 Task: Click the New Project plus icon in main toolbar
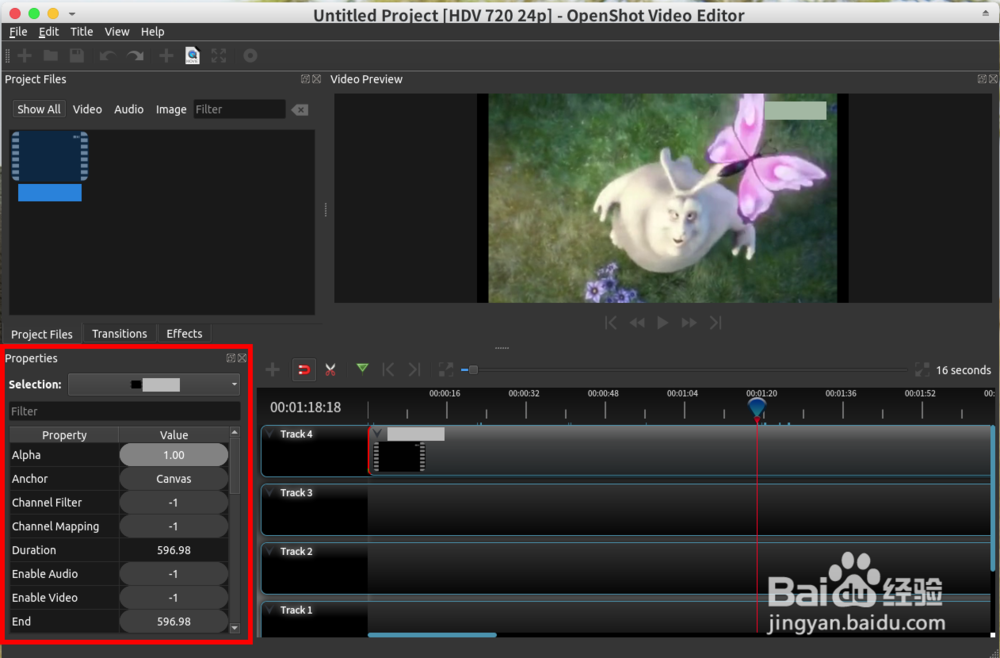(x=25, y=55)
